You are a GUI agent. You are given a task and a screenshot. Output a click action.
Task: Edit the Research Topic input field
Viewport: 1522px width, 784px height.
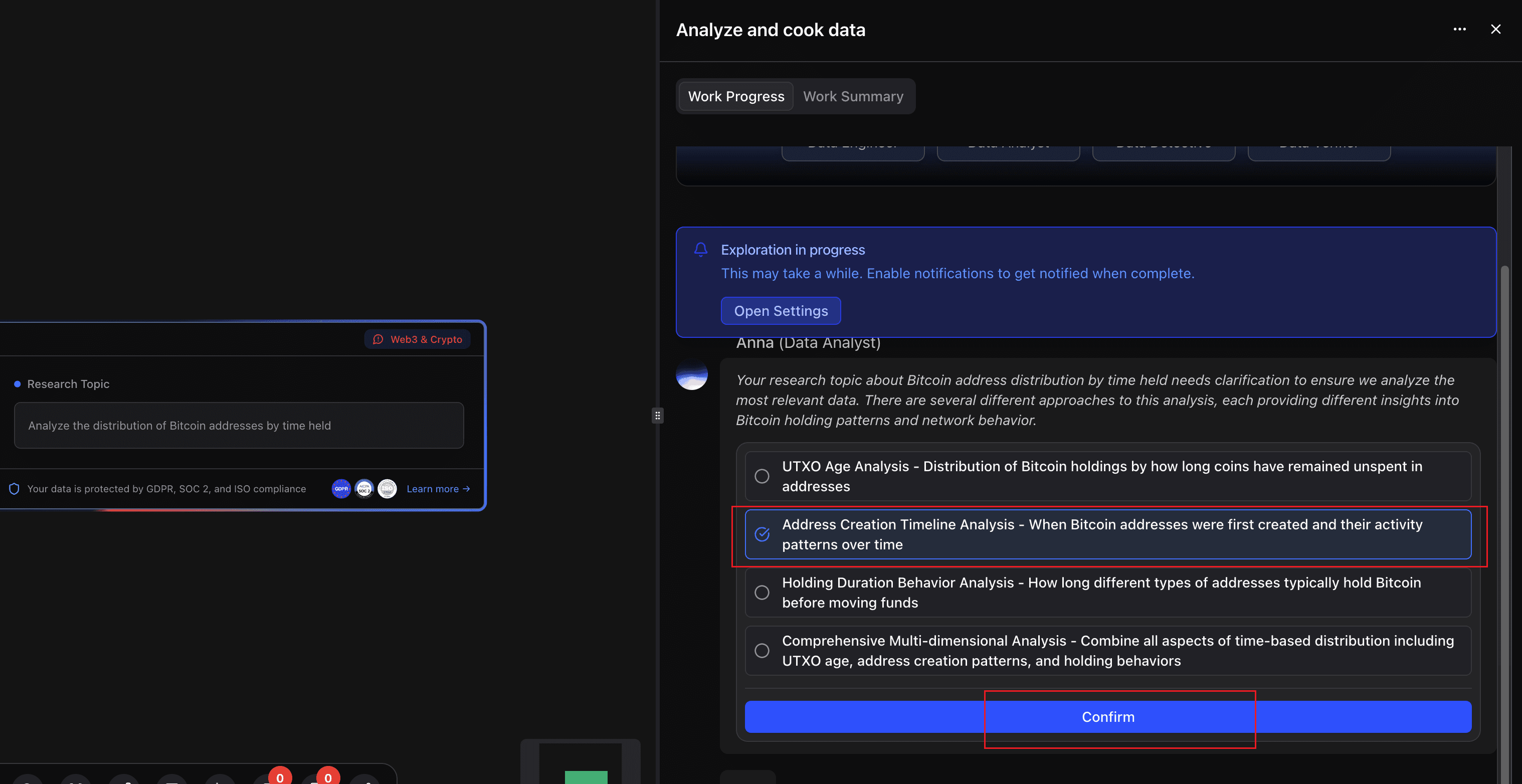[x=239, y=426]
